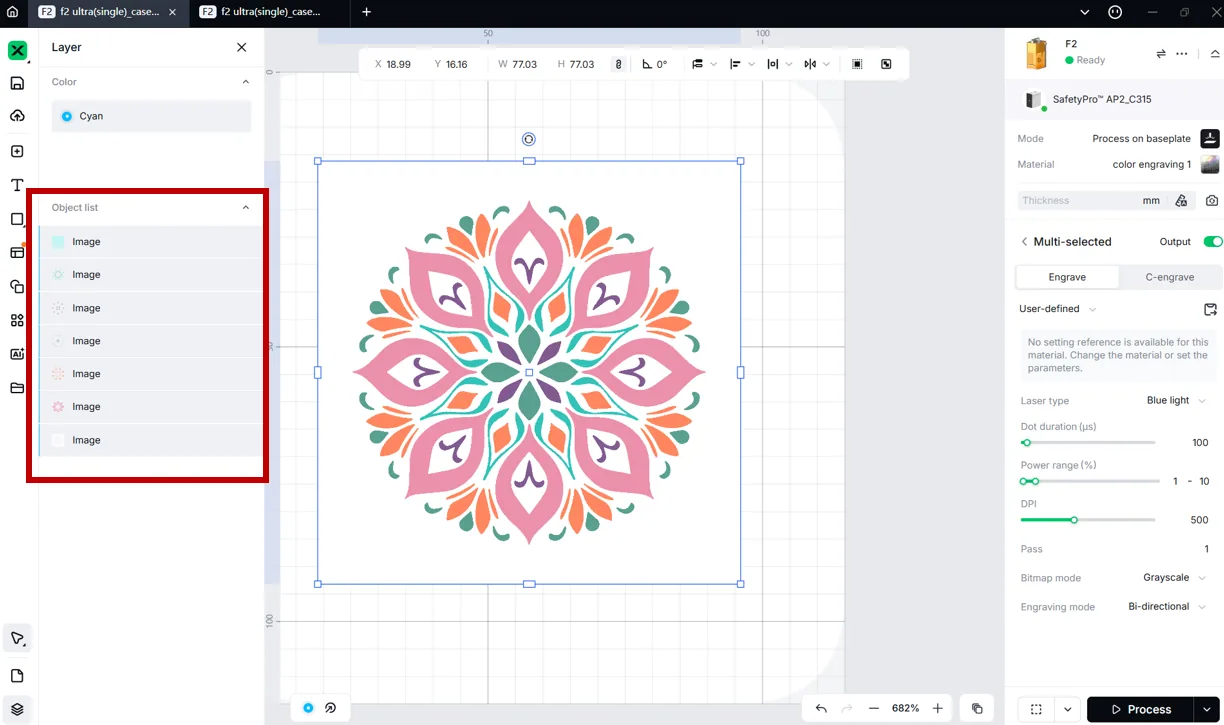Screen dimensions: 1224x725
Task: Open the flip/mirror dropdown
Action: tap(817, 64)
